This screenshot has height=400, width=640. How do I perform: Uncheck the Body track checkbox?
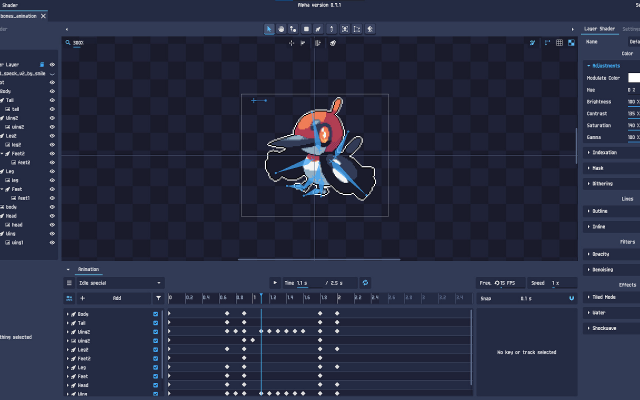(x=156, y=314)
